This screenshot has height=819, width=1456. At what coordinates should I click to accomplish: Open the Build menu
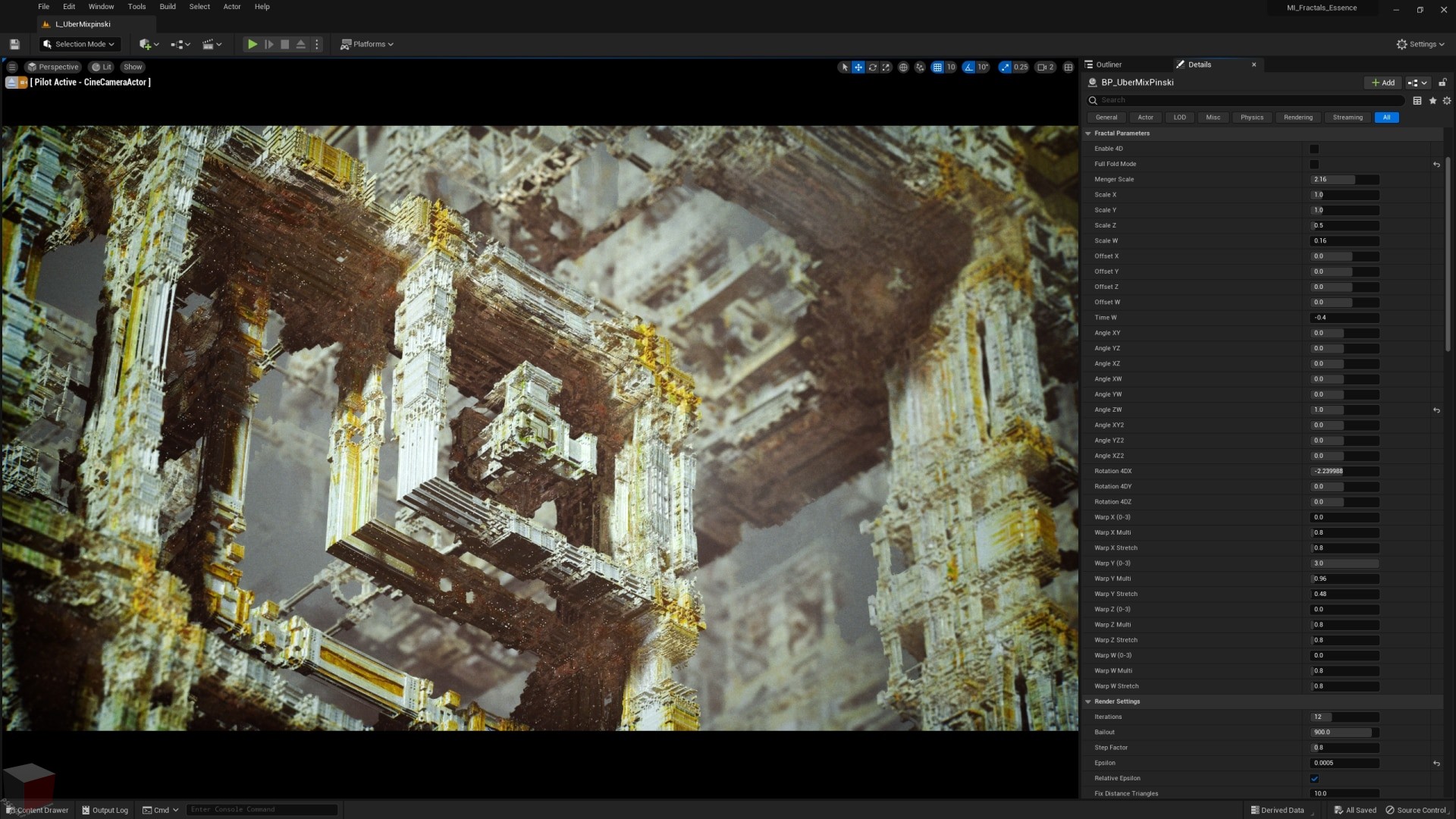[168, 7]
